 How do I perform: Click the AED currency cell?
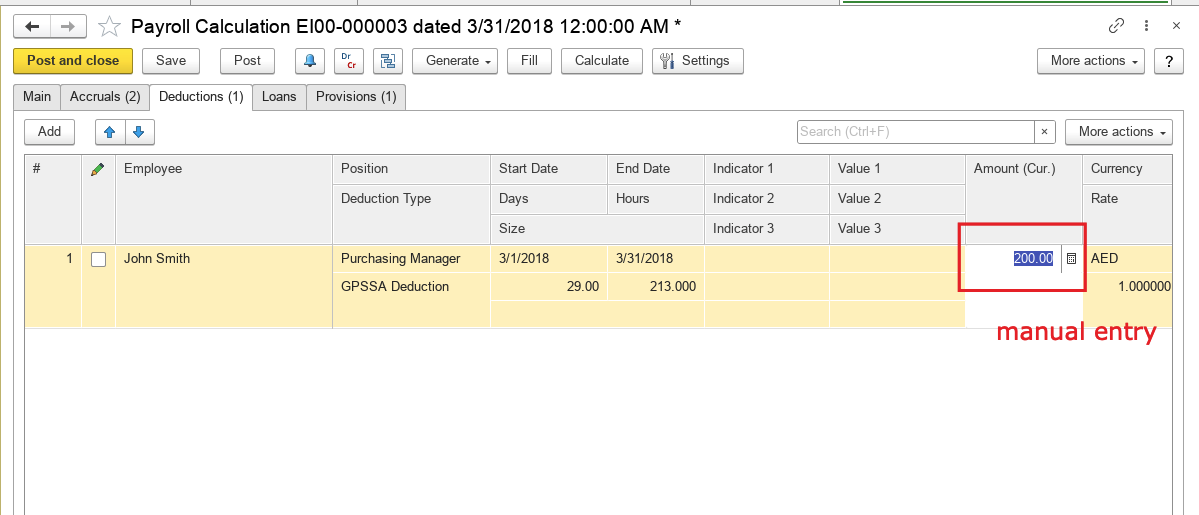pyautogui.click(x=1127, y=259)
